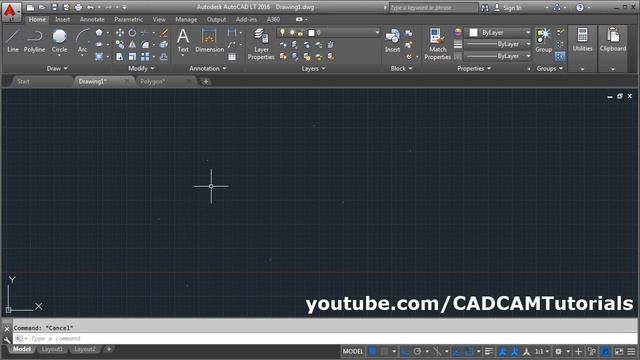Click the Mirror tool icon

[132, 44]
